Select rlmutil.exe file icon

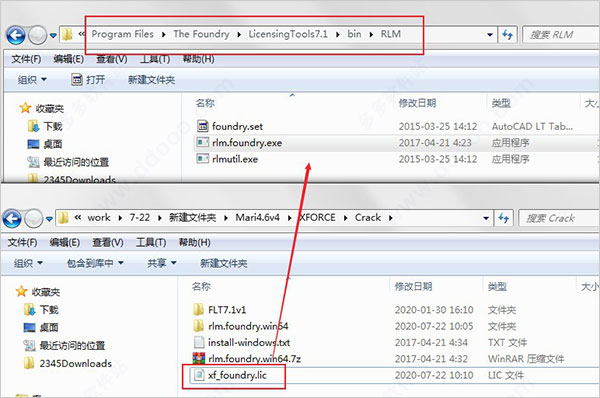click(202, 158)
